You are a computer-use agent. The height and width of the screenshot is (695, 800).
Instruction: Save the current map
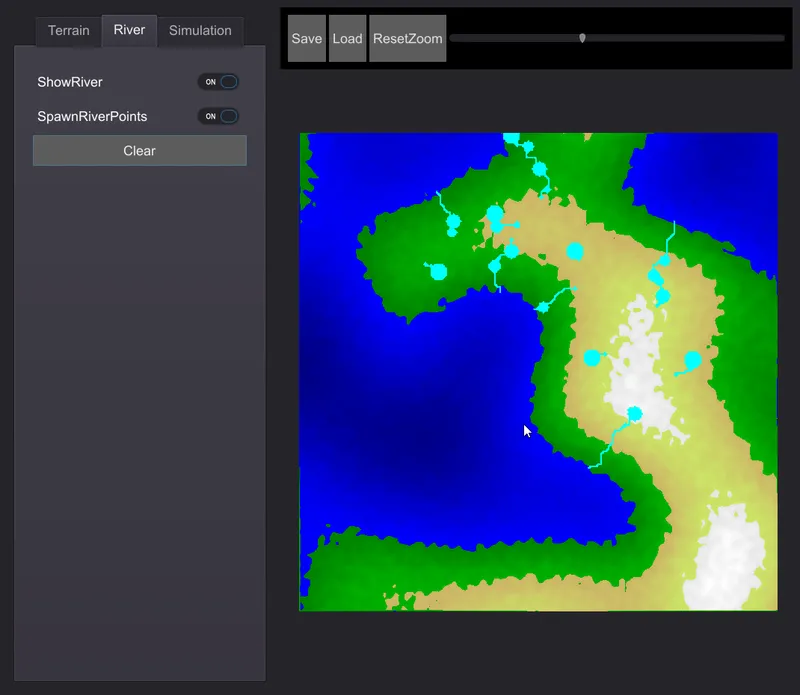pos(307,39)
